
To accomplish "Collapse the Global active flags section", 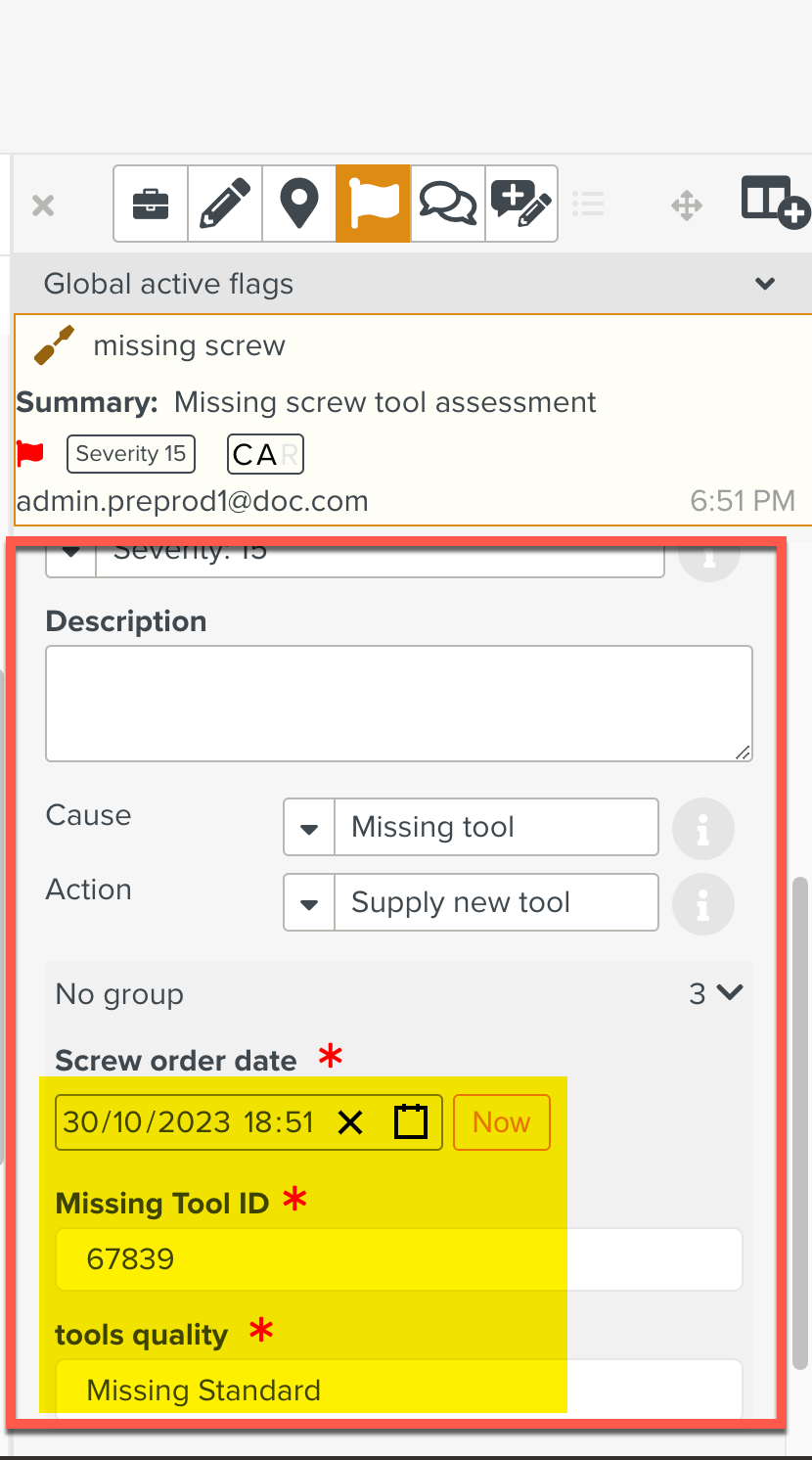I will [765, 284].
